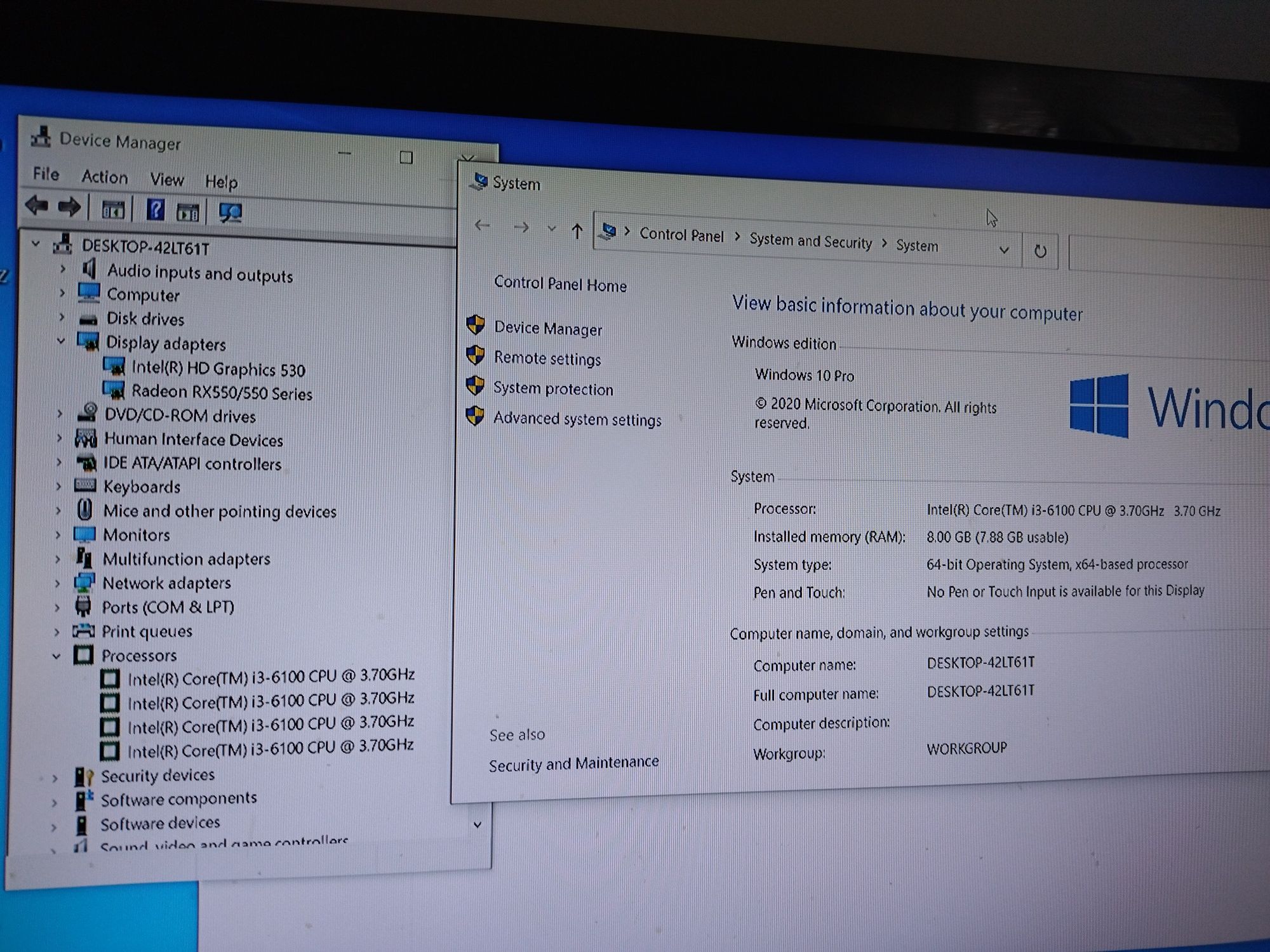Image resolution: width=1270 pixels, height=952 pixels.
Task: Select the Human Interface Devices icon
Action: click(x=86, y=438)
